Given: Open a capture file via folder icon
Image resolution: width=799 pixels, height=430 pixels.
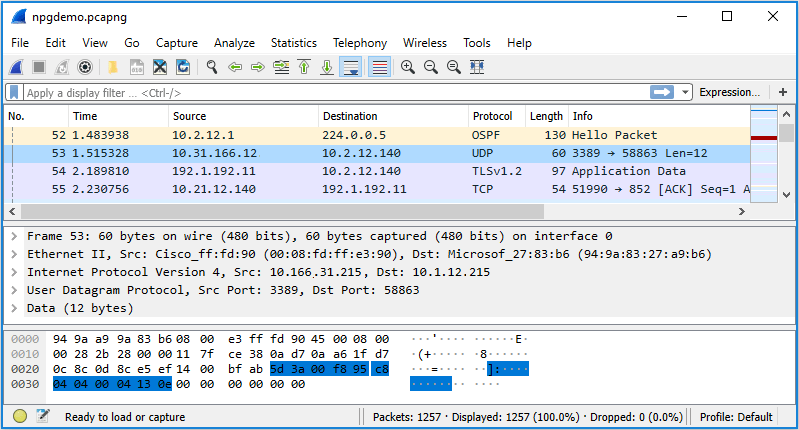Looking at the screenshot, I should click(x=113, y=67).
